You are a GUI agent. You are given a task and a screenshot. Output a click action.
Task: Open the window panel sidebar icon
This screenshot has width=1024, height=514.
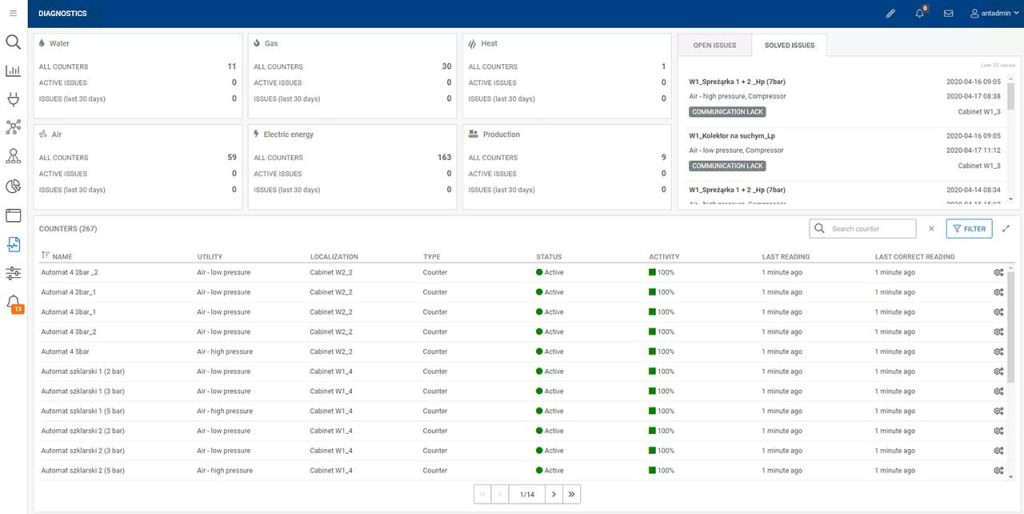coord(13,216)
